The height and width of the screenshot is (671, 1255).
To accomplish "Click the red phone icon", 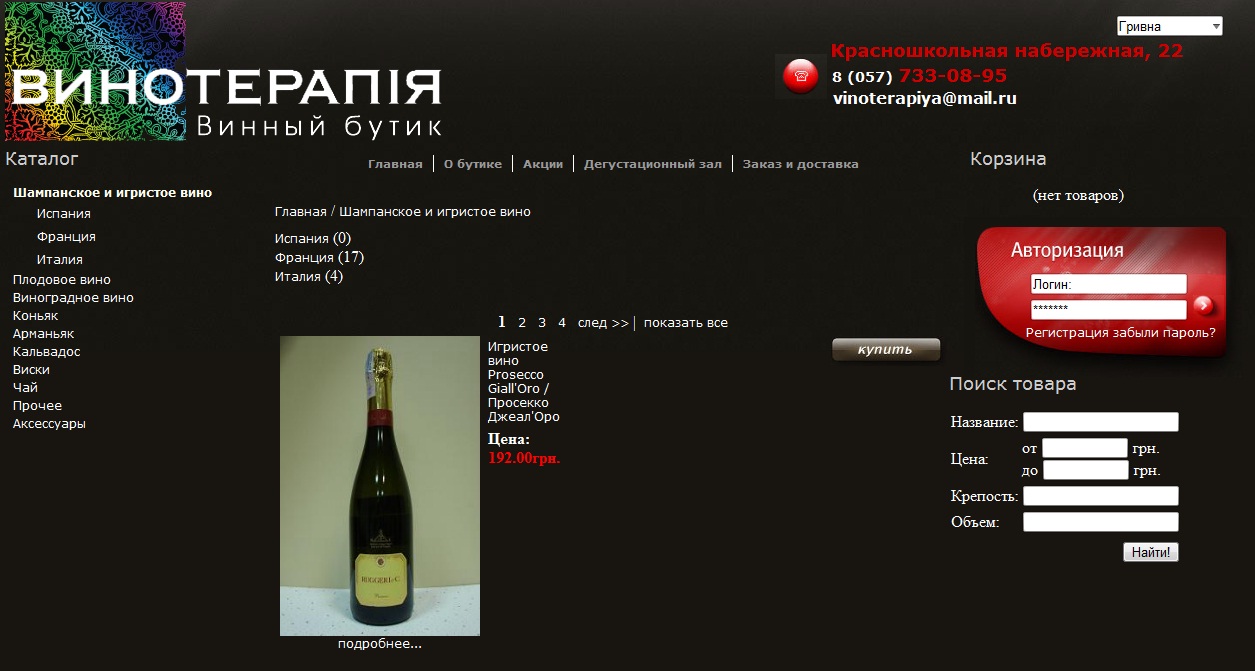I will [799, 74].
